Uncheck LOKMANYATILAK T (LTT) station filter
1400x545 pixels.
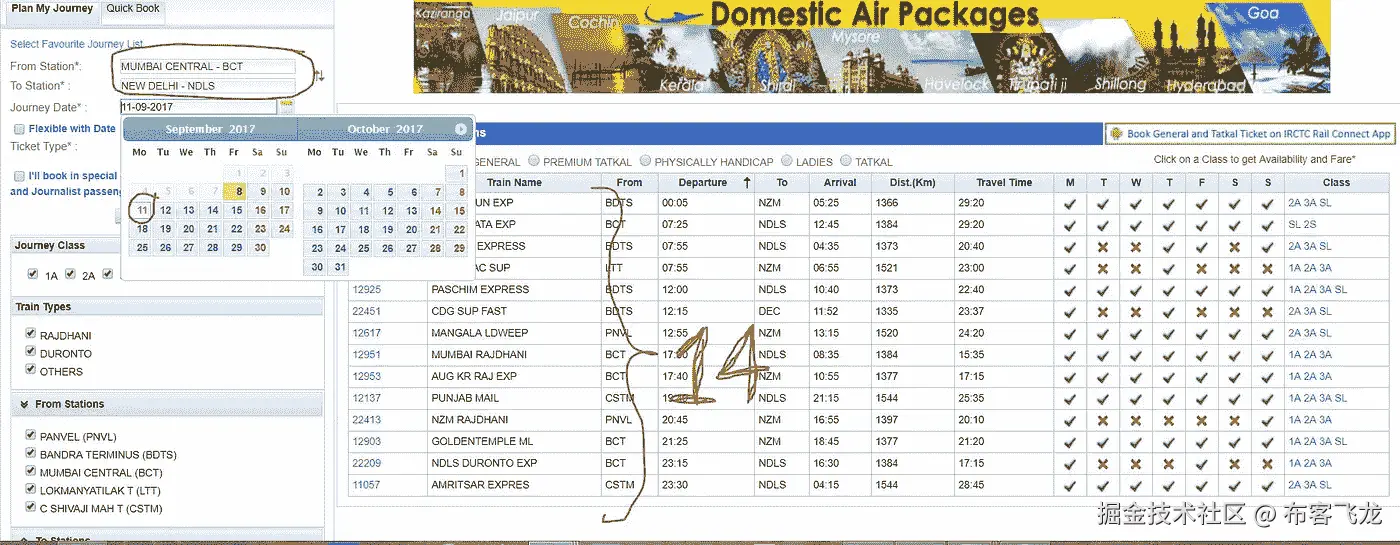coord(31,490)
